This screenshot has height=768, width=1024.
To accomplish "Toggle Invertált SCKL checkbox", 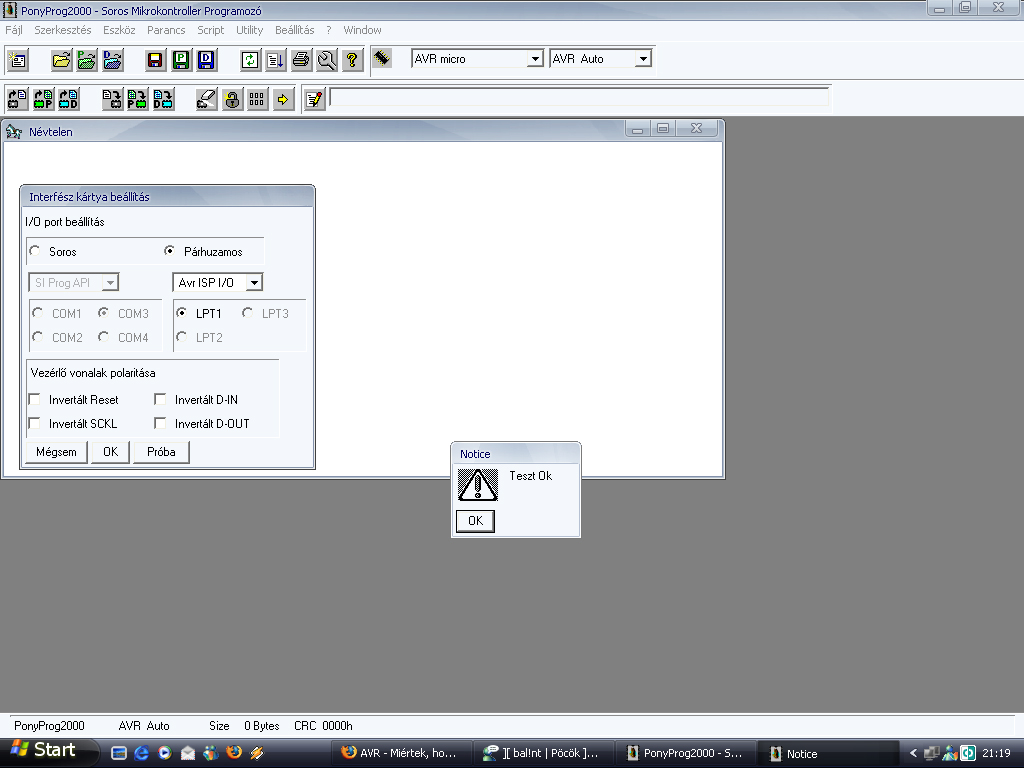I will coord(35,423).
